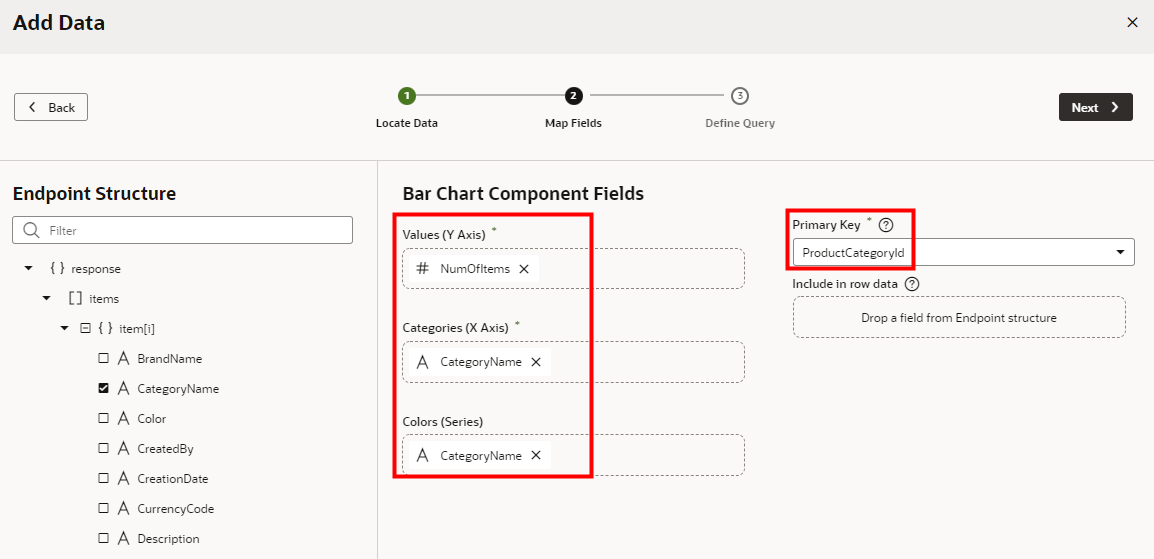Click the Colors (Series) drop area
This screenshot has height=559, width=1154.
[x=573, y=455]
